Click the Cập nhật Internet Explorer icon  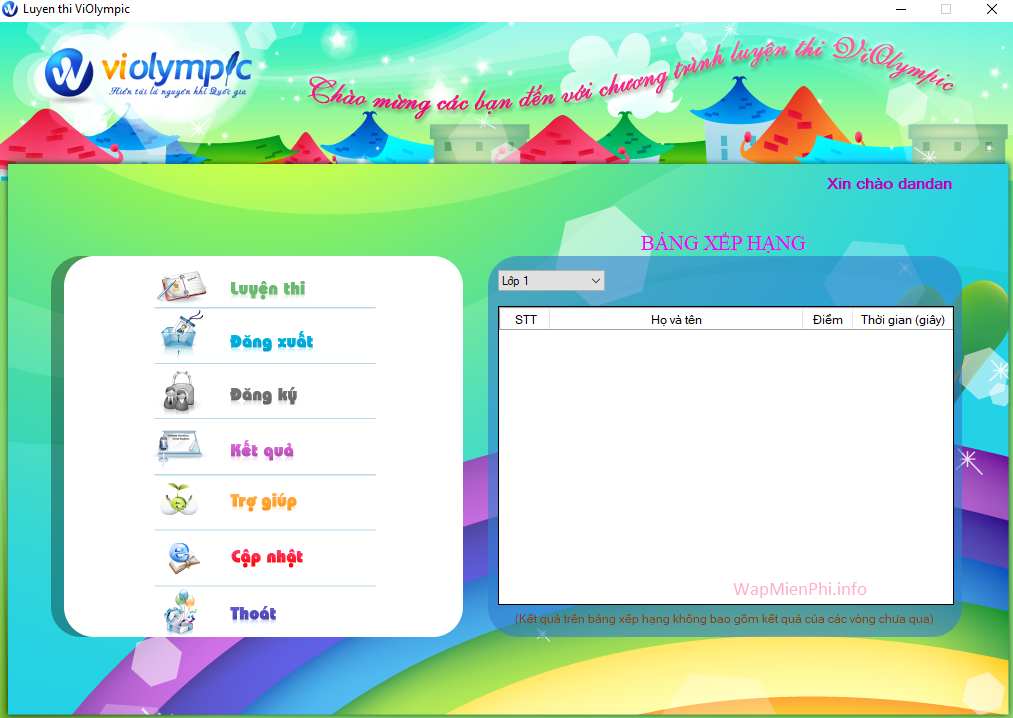tap(183, 558)
